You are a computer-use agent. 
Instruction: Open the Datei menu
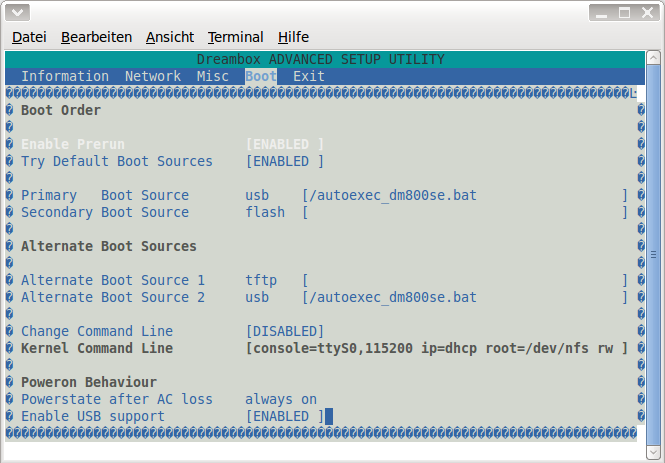pyautogui.click(x=29, y=37)
